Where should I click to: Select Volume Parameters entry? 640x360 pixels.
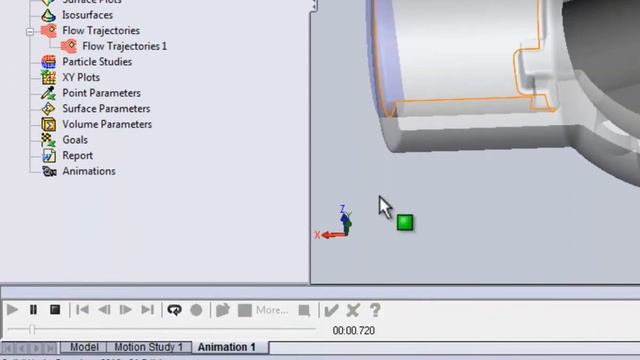click(x=107, y=124)
